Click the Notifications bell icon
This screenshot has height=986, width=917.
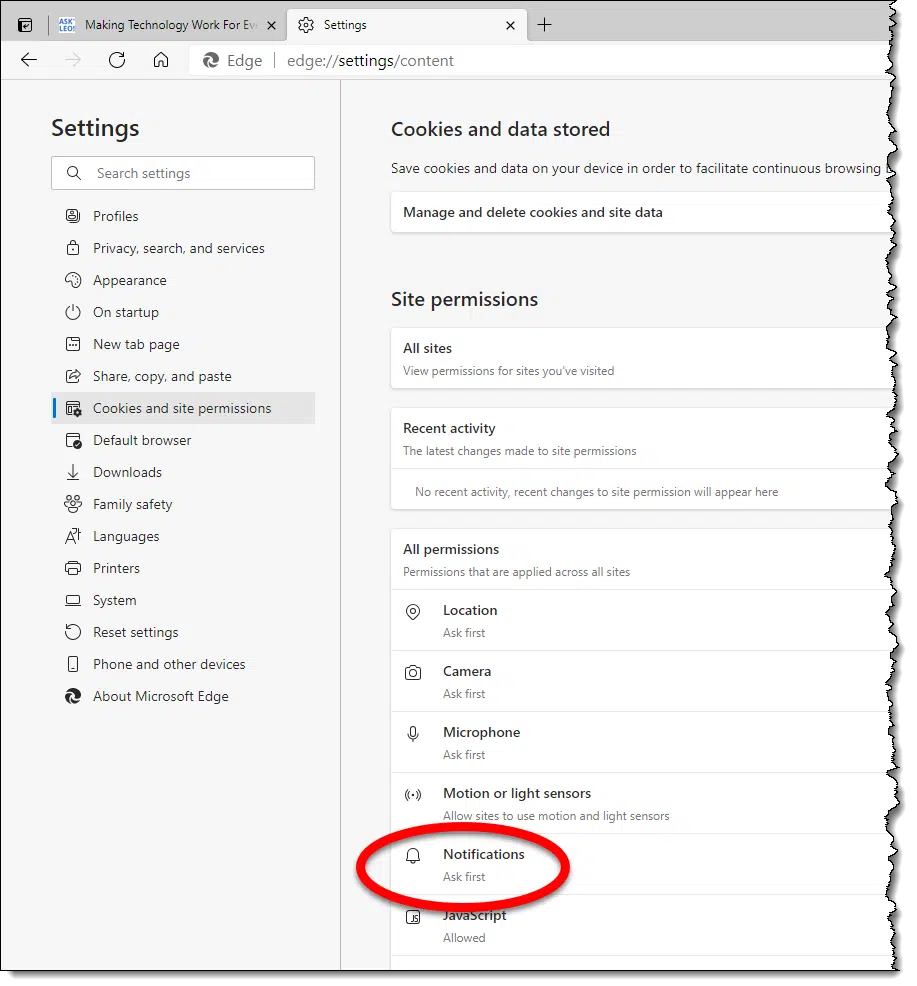pyautogui.click(x=413, y=856)
